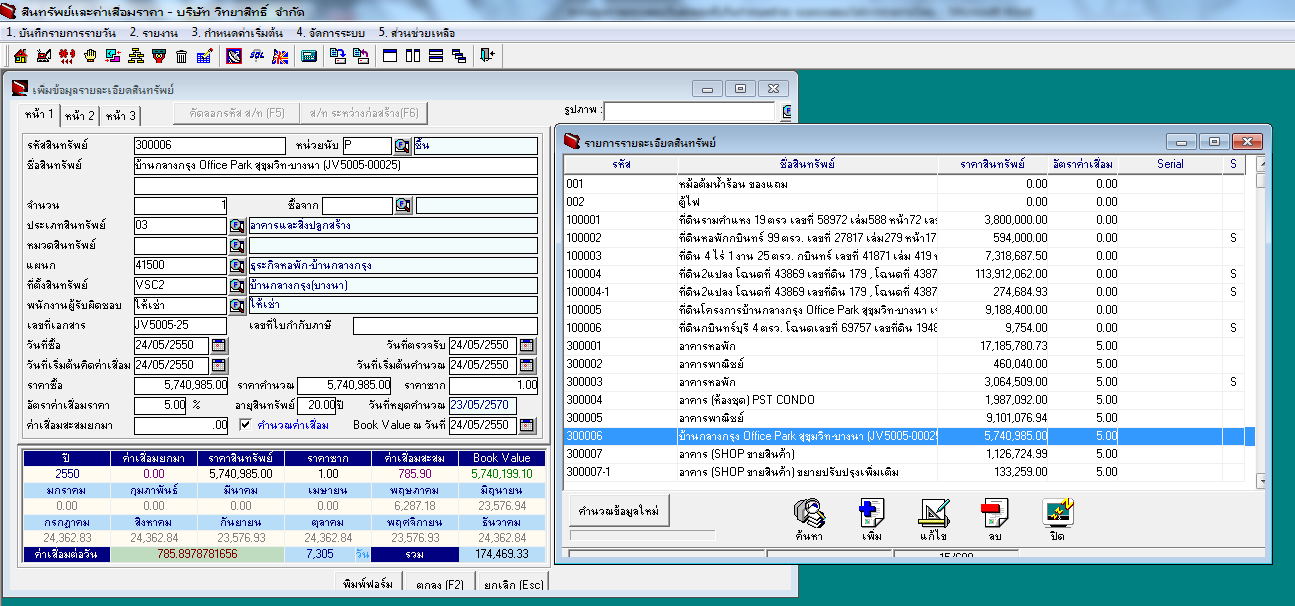Click the ลบ (delete) asset icon
This screenshot has height=606, width=1295.
[x=995, y=517]
